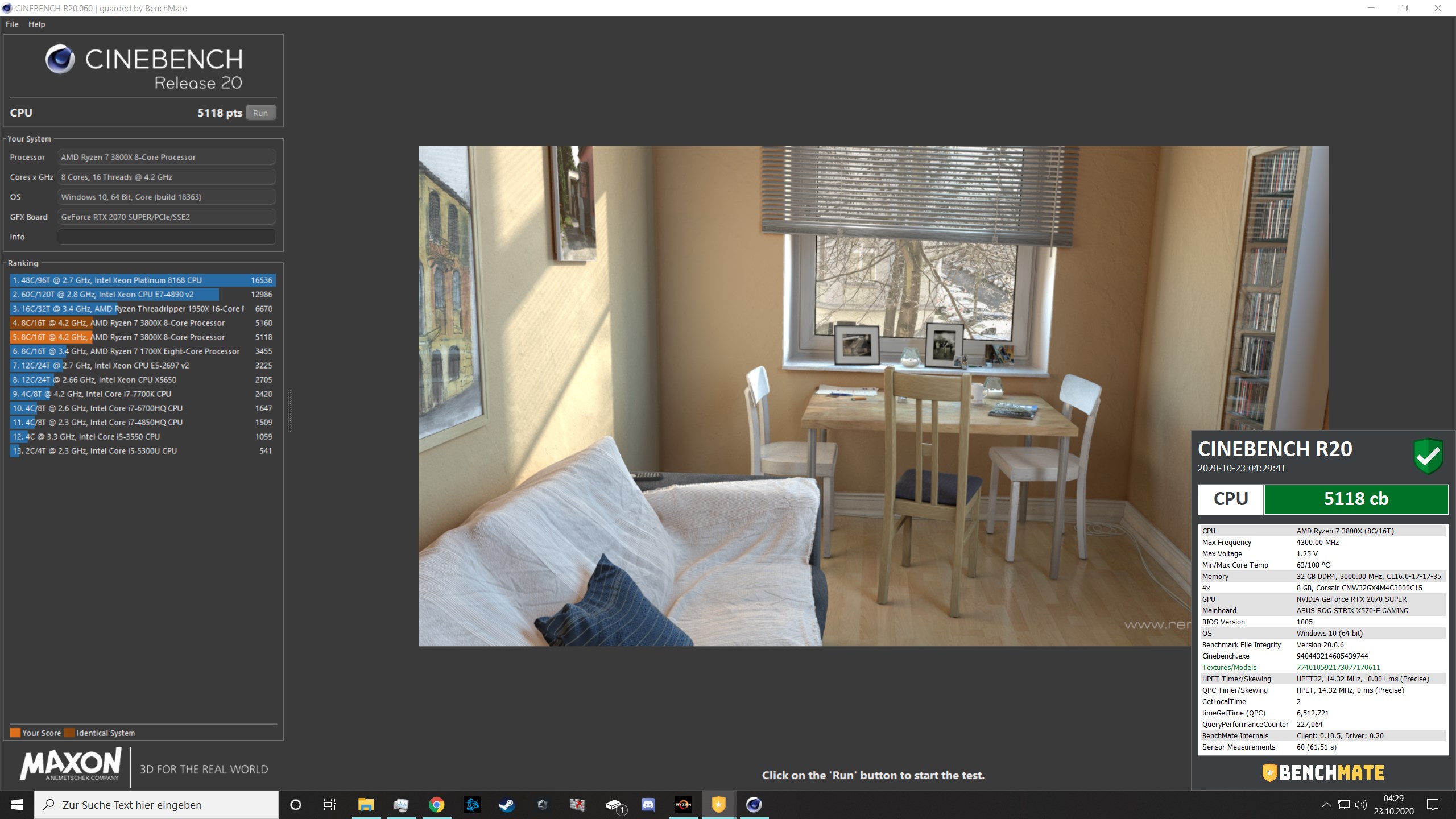Switch to Cinebench in the taskbar
Viewport: 1456px width, 819px height.
pos(754,805)
